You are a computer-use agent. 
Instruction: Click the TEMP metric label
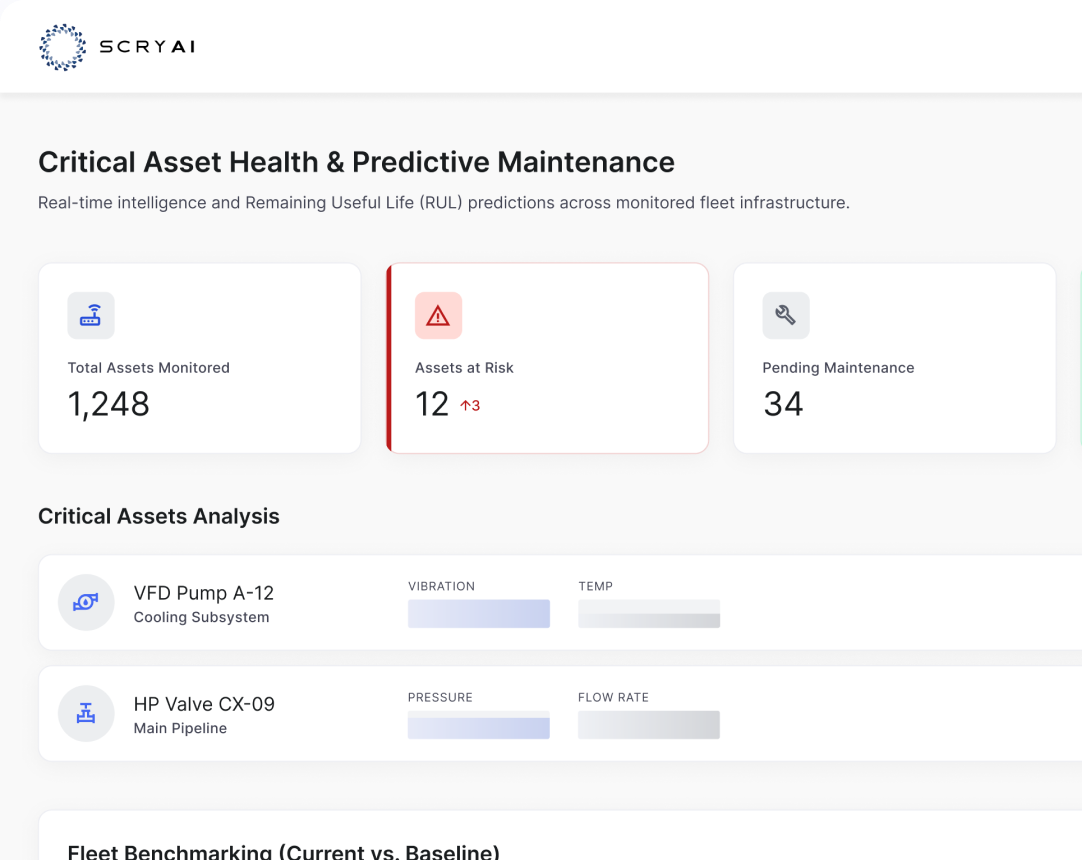(x=596, y=586)
